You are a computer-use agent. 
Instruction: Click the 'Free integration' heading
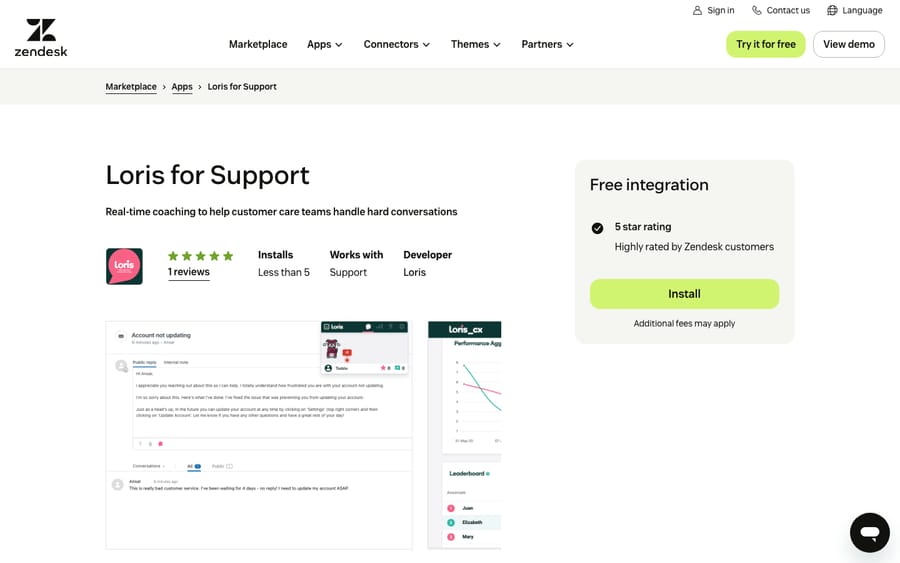tap(649, 185)
